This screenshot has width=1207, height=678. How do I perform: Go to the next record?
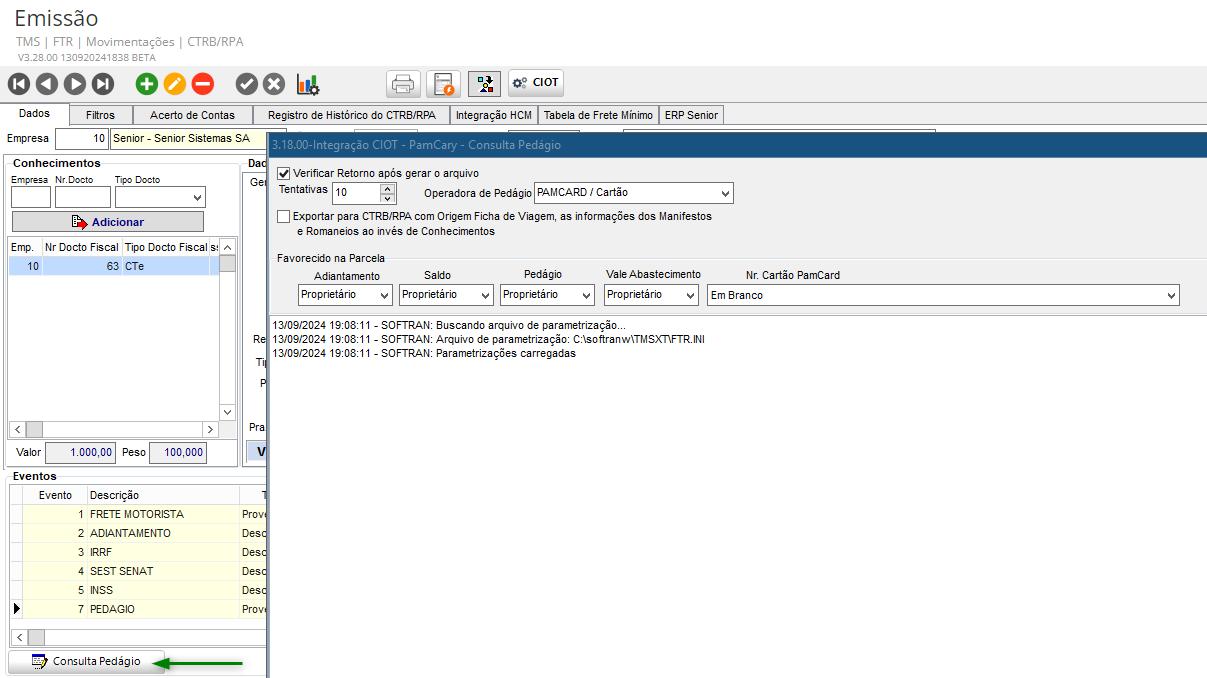tap(75, 84)
